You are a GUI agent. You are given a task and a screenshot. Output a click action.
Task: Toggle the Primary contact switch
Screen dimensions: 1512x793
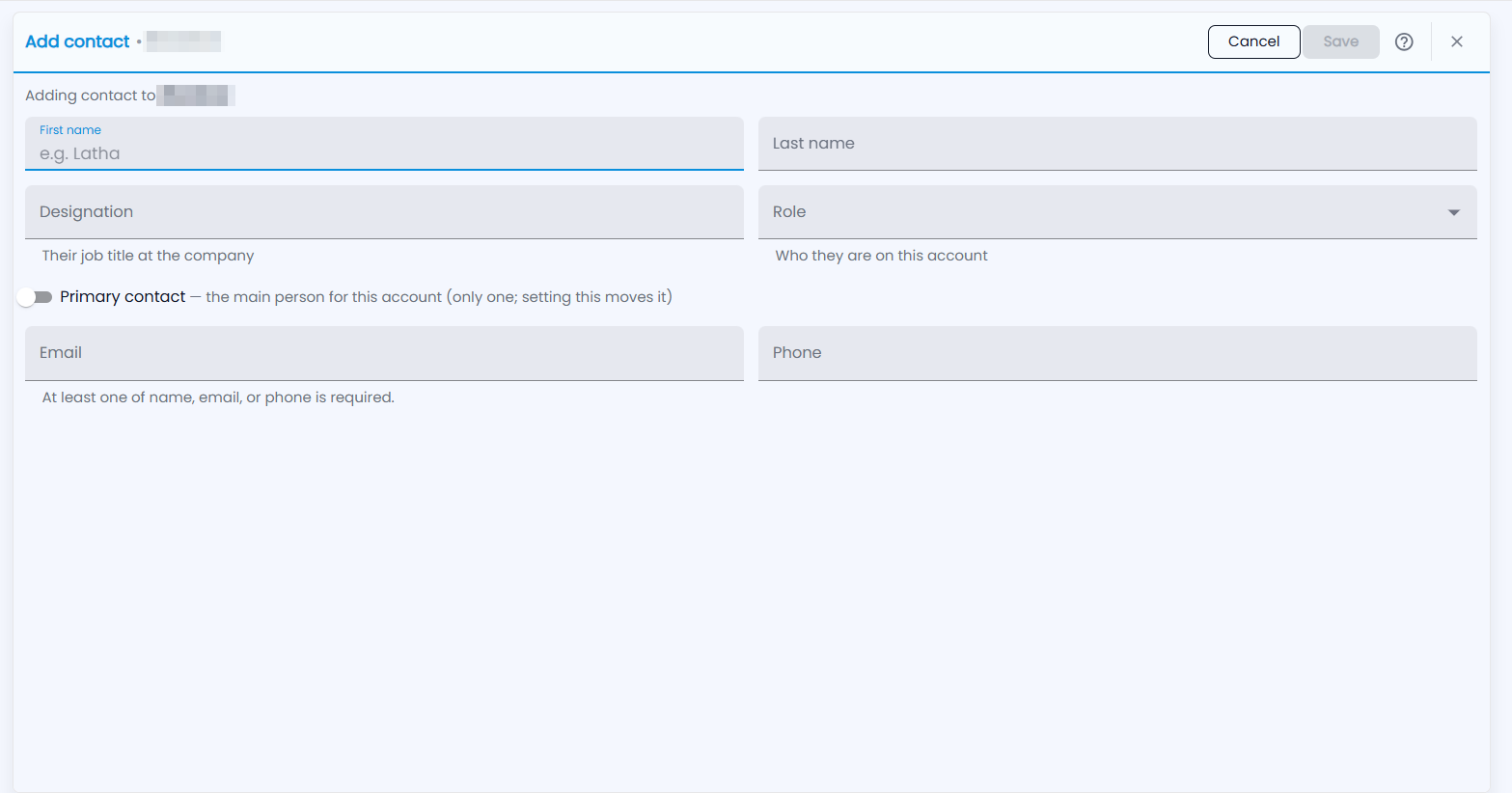pyautogui.click(x=35, y=297)
